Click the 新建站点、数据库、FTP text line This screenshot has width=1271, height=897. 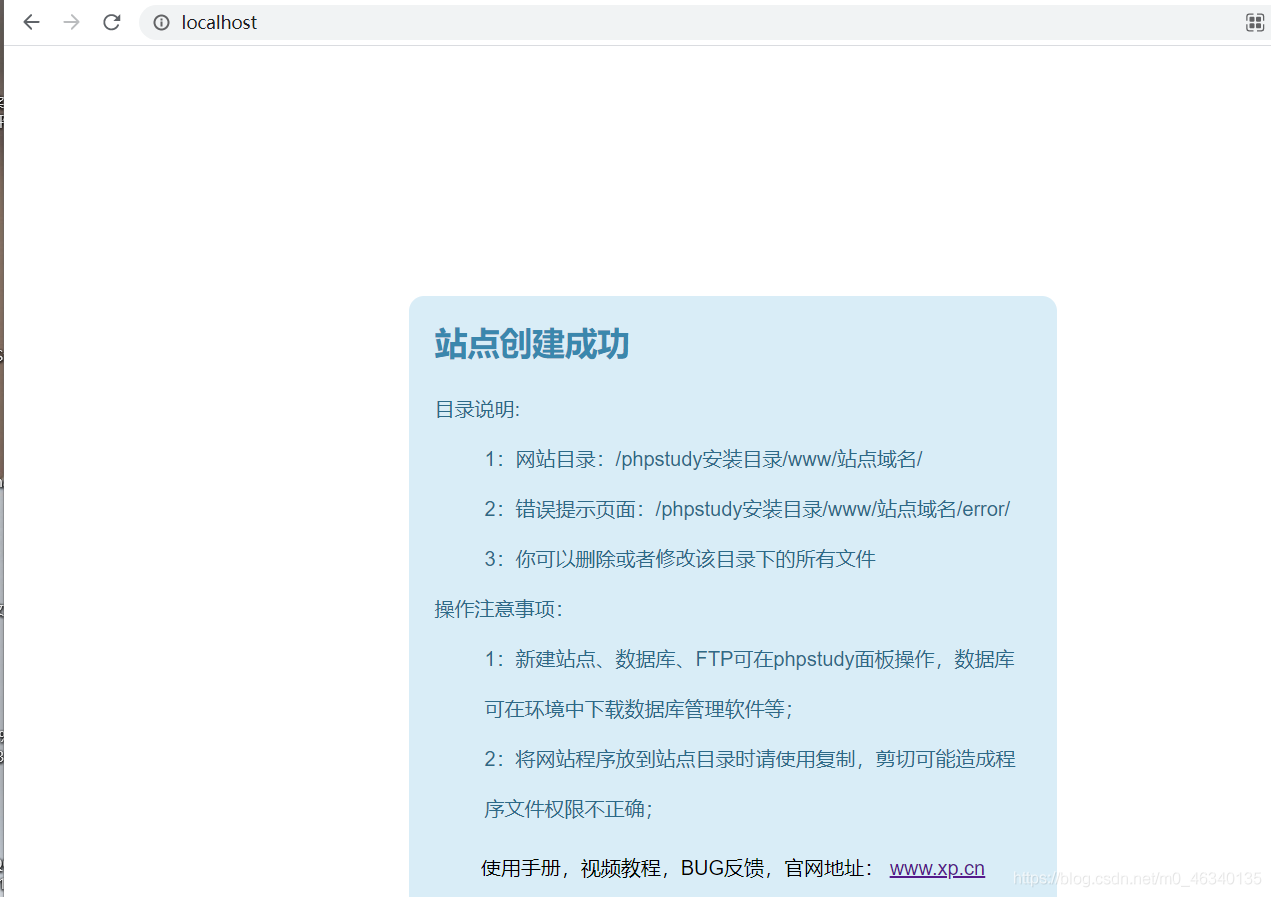750,659
